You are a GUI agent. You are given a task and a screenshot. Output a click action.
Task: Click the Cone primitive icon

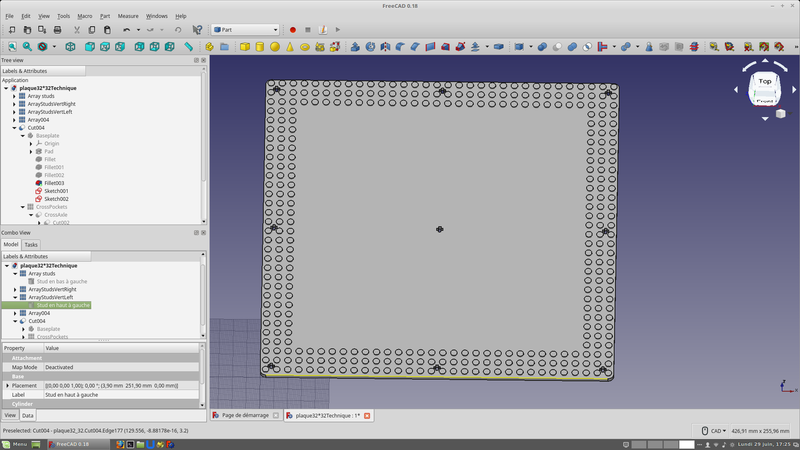point(290,47)
